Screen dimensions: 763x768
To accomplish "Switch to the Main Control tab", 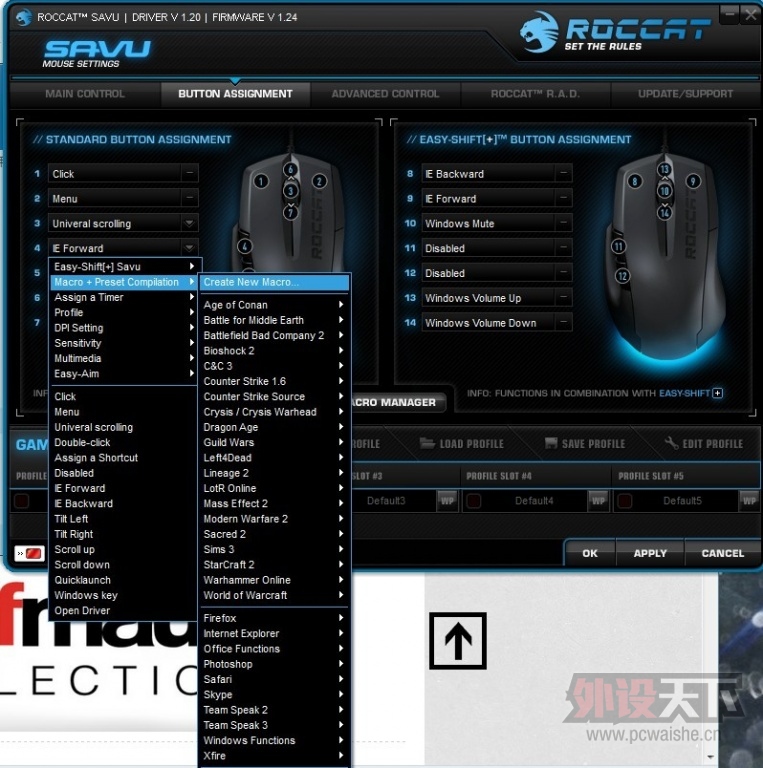I will 85,94.
